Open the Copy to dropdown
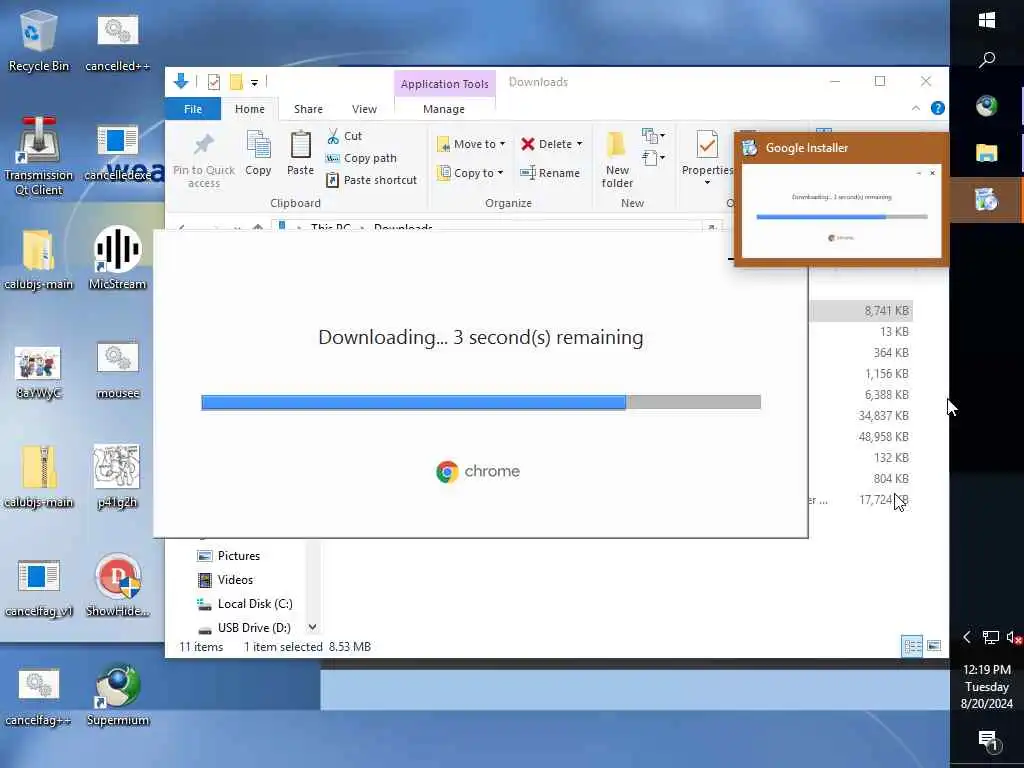Image resolution: width=1024 pixels, height=768 pixels. (471, 172)
